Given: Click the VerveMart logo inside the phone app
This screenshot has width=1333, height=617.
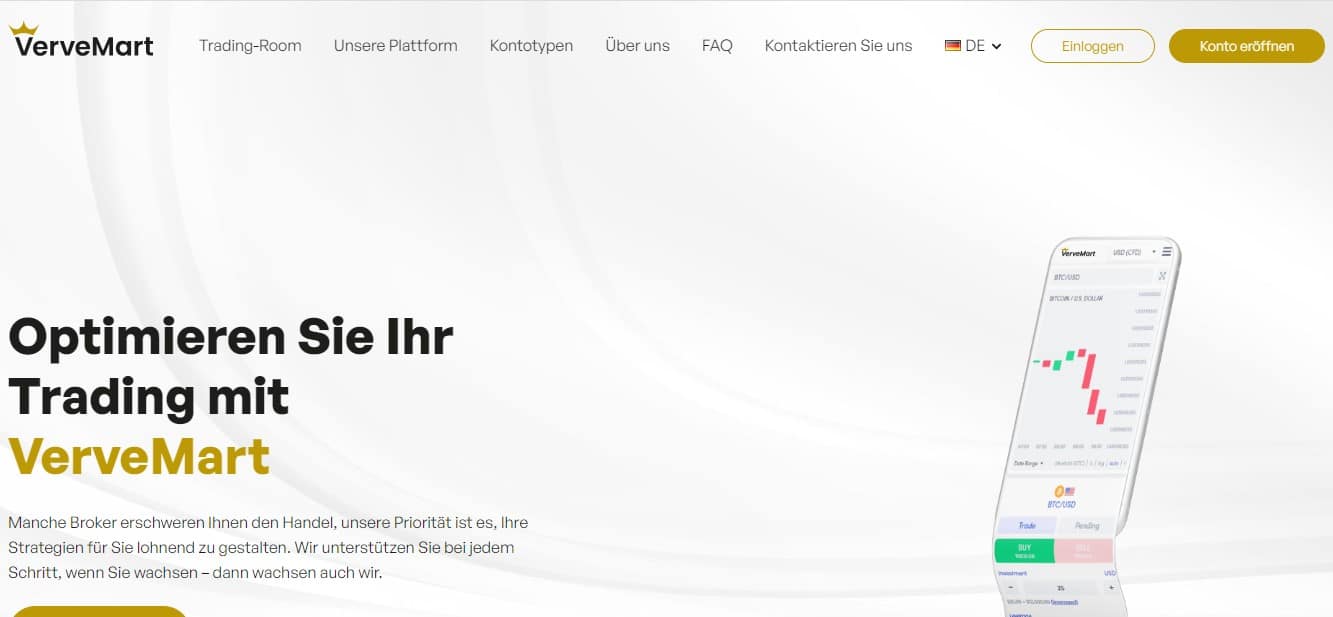Looking at the screenshot, I should click(1076, 252).
